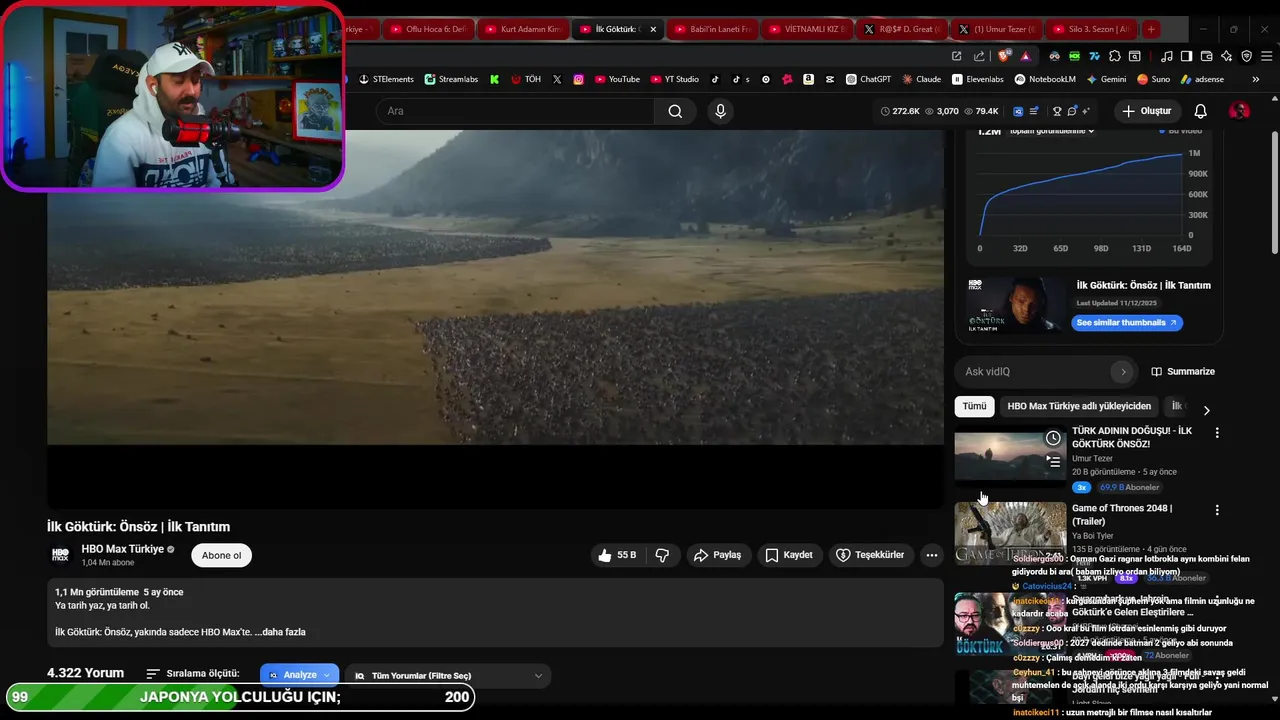
Task: Click the Teşekkürler button
Action: [870, 555]
